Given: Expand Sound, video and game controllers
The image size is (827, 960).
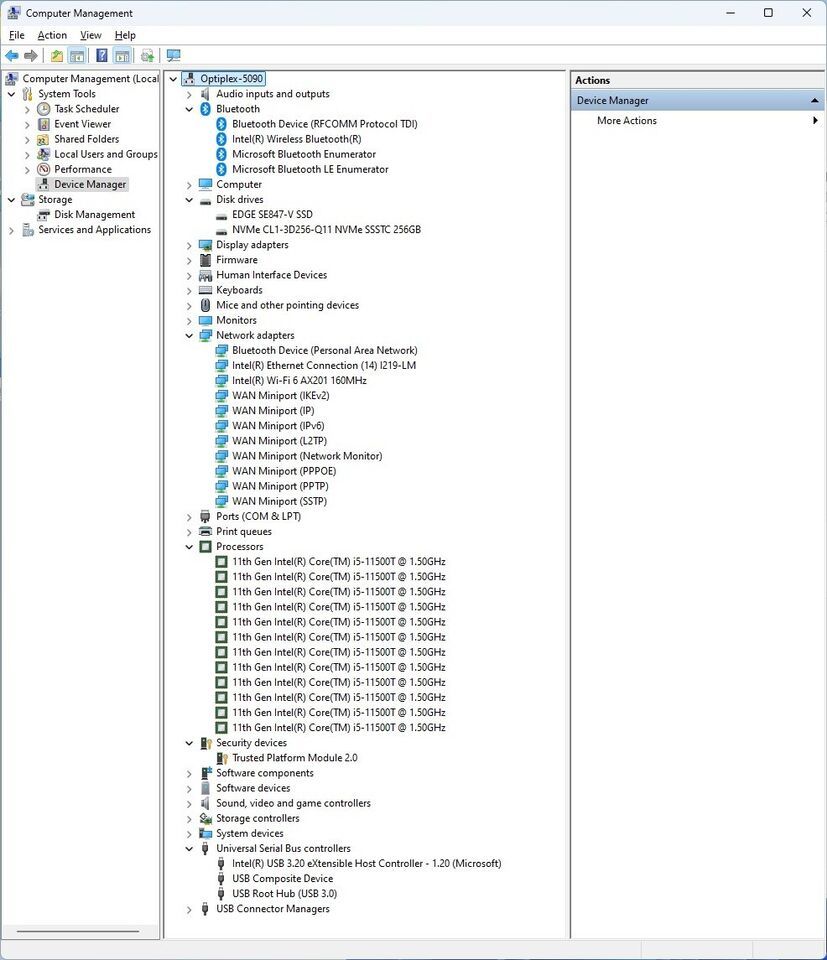Looking at the screenshot, I should click(x=189, y=804).
